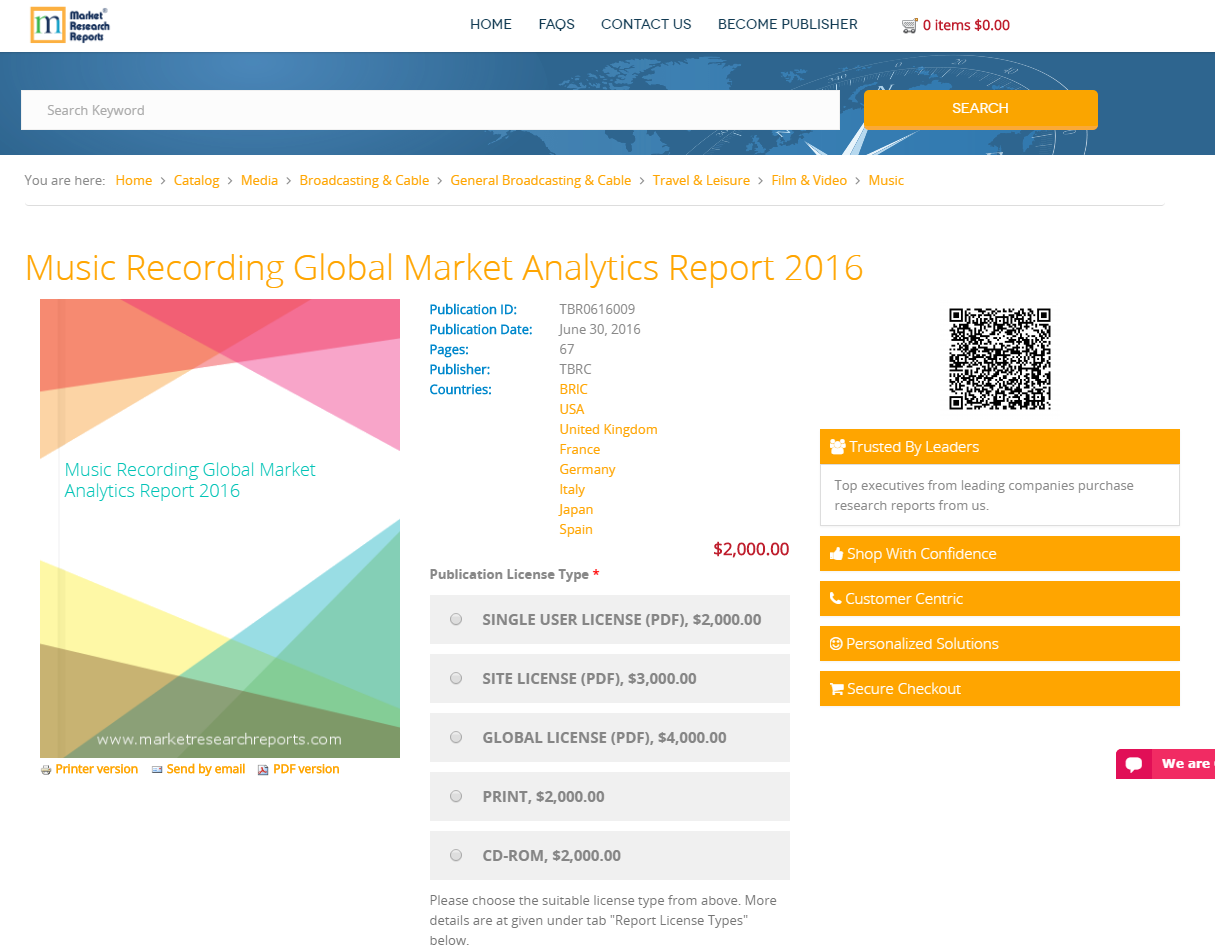
Task: Click the envelope icon beside Send by email
Action: click(x=158, y=770)
